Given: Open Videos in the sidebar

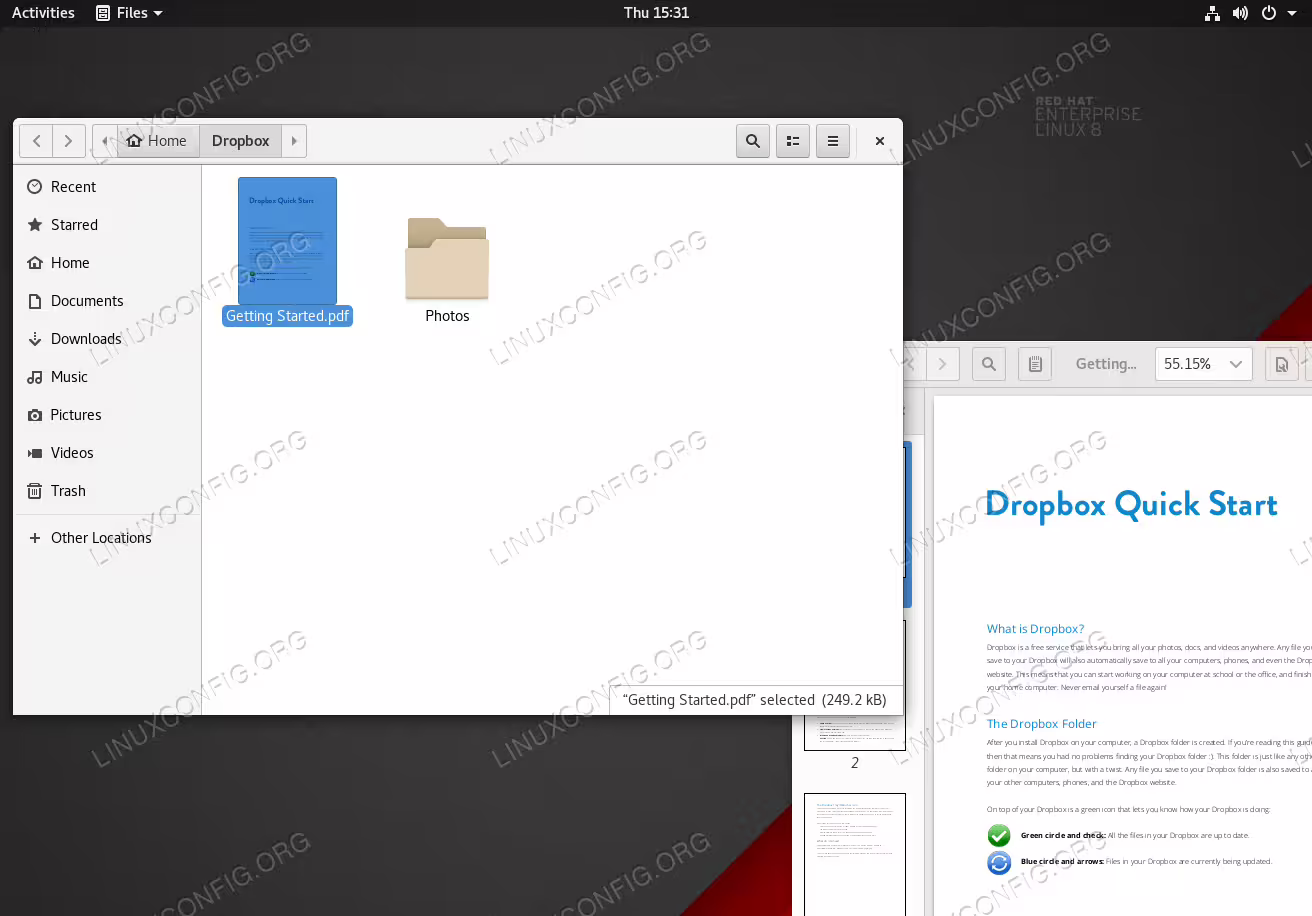Looking at the screenshot, I should tap(107, 453).
